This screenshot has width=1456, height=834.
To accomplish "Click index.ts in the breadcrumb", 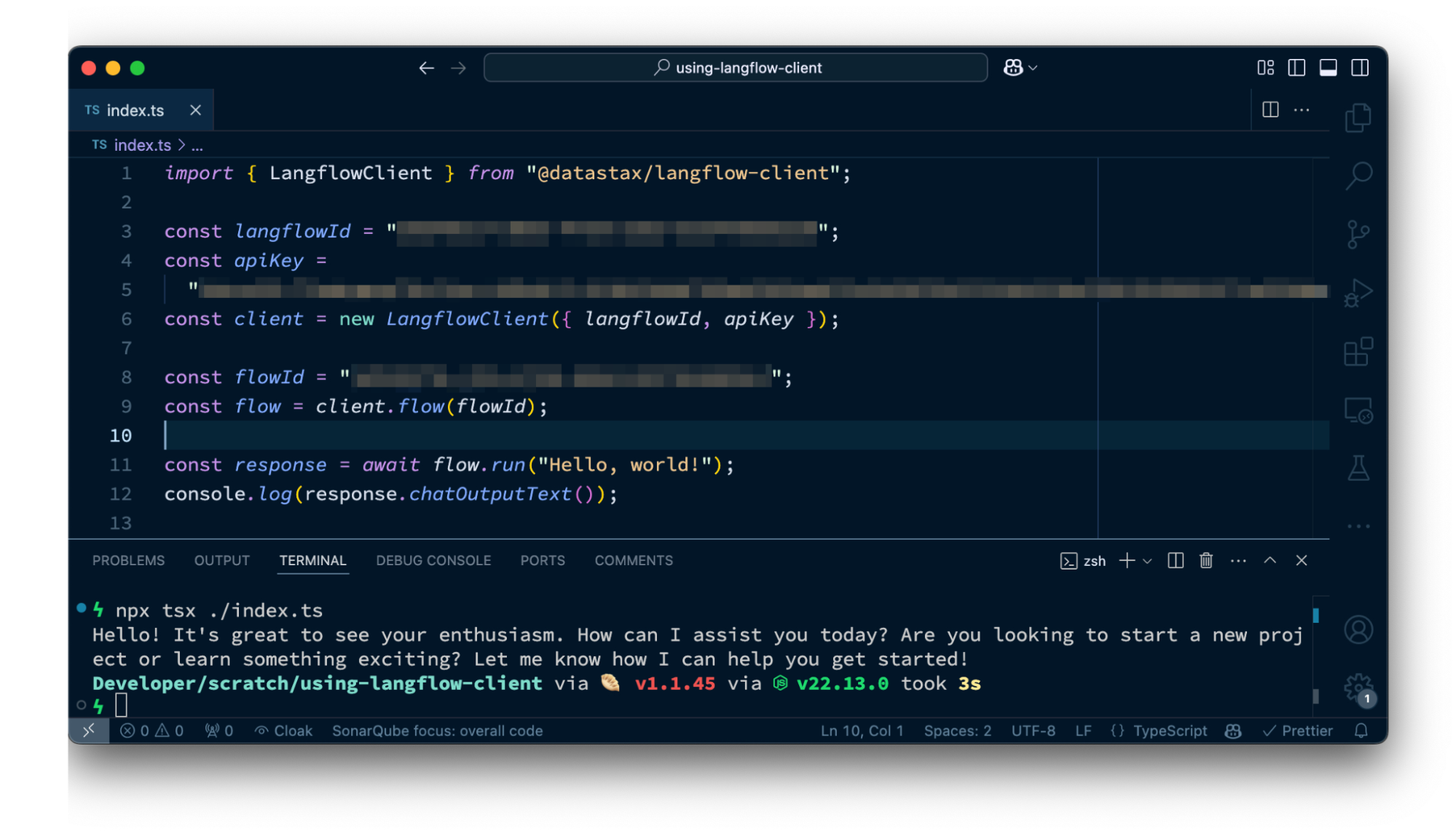I will (142, 145).
